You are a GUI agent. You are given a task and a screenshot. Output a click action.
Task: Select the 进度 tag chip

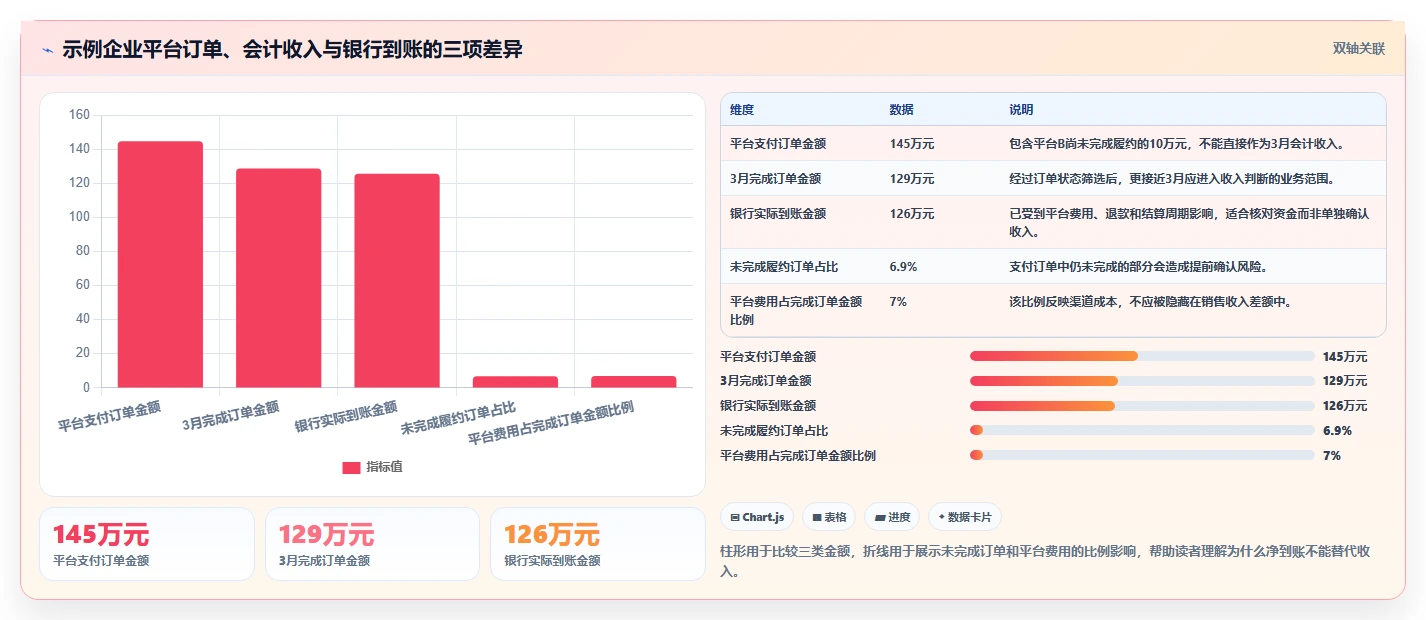click(x=892, y=517)
